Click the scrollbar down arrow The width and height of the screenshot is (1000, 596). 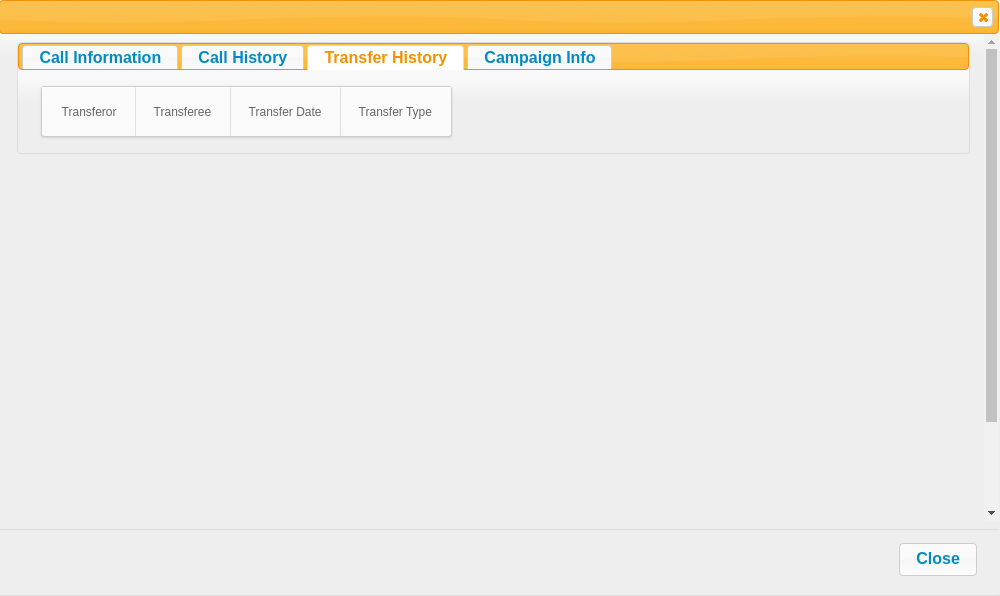[x=991, y=512]
